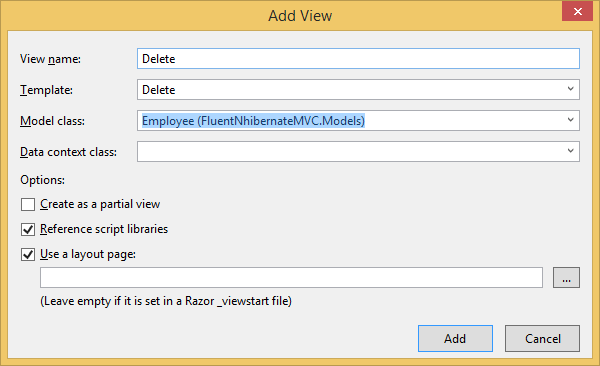Image resolution: width=600 pixels, height=366 pixels.
Task: Click the layout page path field
Action: [291, 278]
